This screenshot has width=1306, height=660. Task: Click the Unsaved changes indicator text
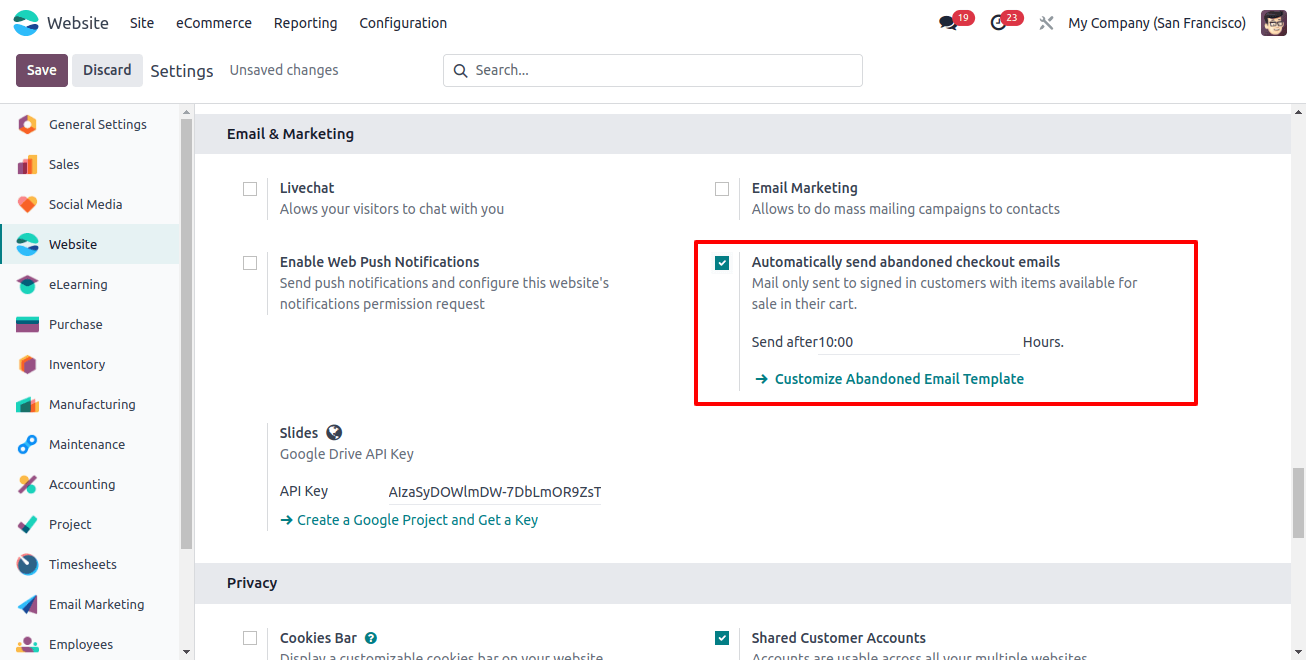point(284,70)
